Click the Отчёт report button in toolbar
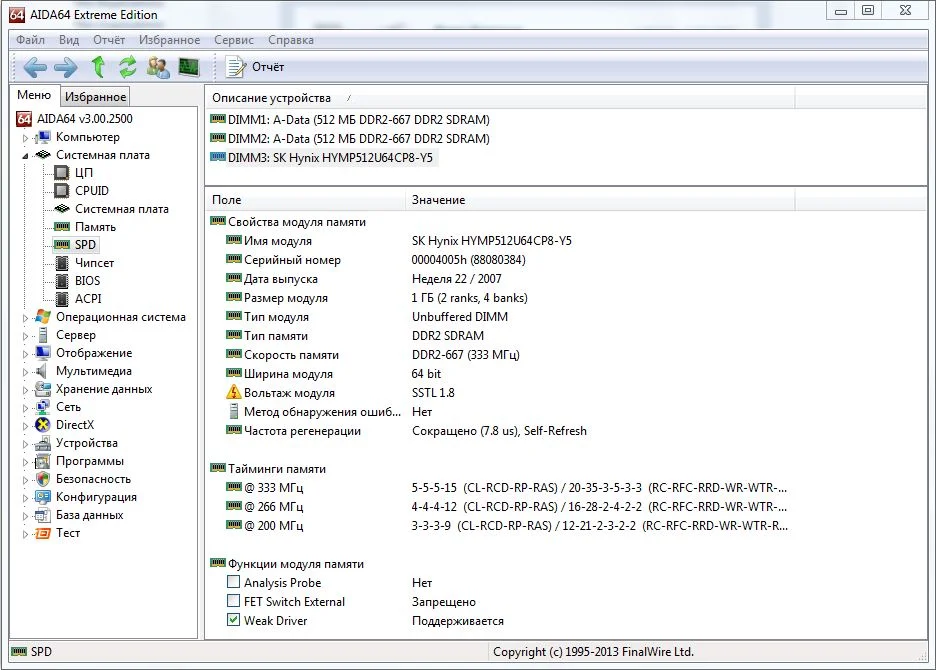Image resolution: width=936 pixels, height=670 pixels. (x=256, y=67)
